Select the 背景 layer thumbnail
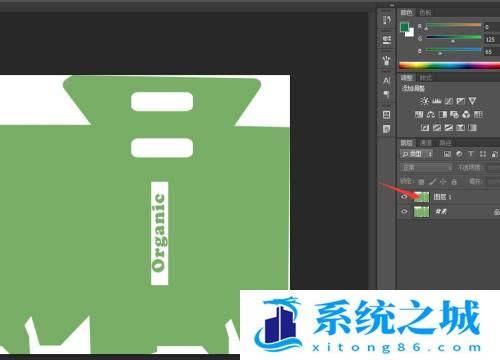Image resolution: width=500 pixels, height=360 pixels. pyautogui.click(x=421, y=211)
